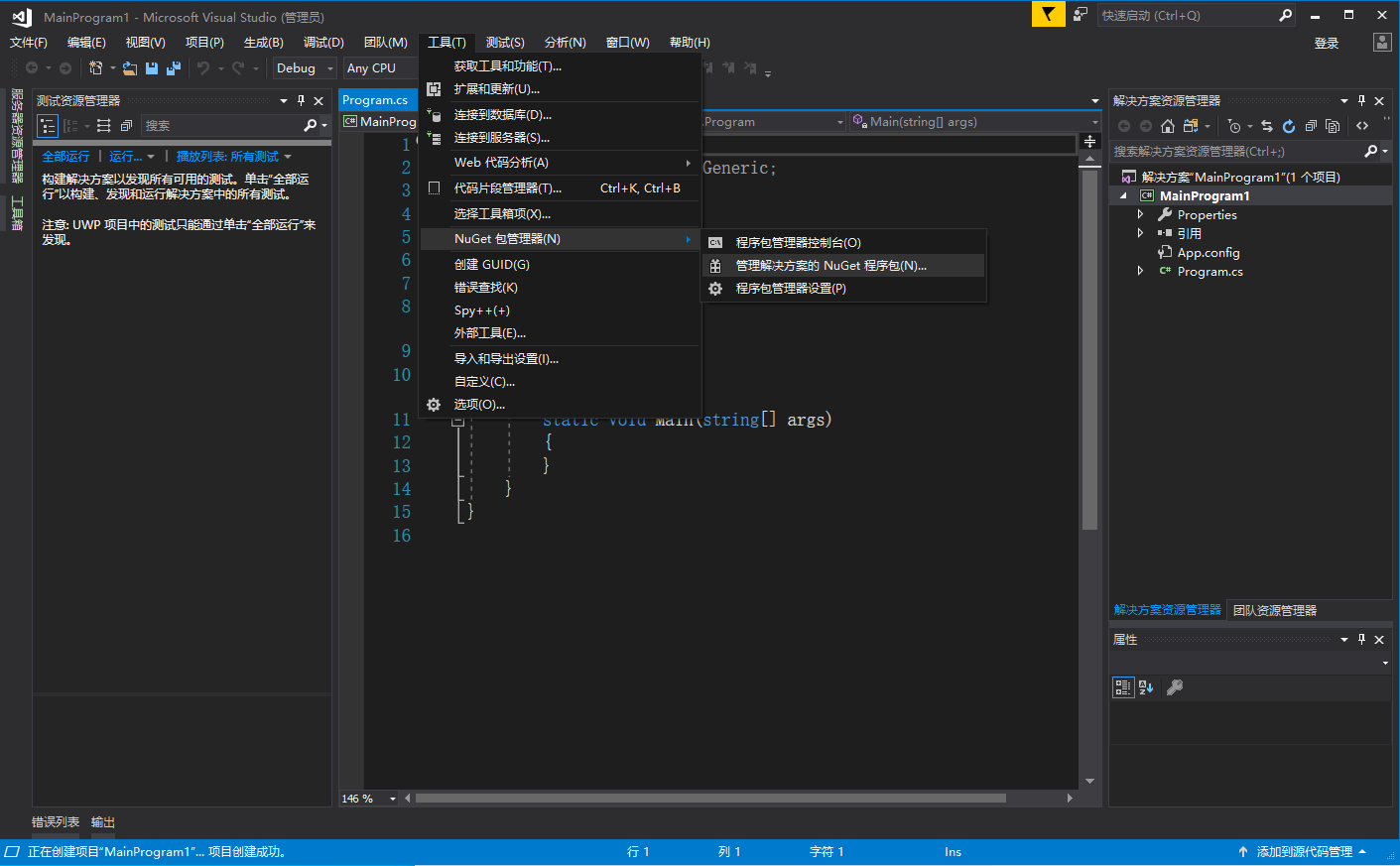Click show all files icon
Image resolution: width=1400 pixels, height=866 pixels.
1333,126
